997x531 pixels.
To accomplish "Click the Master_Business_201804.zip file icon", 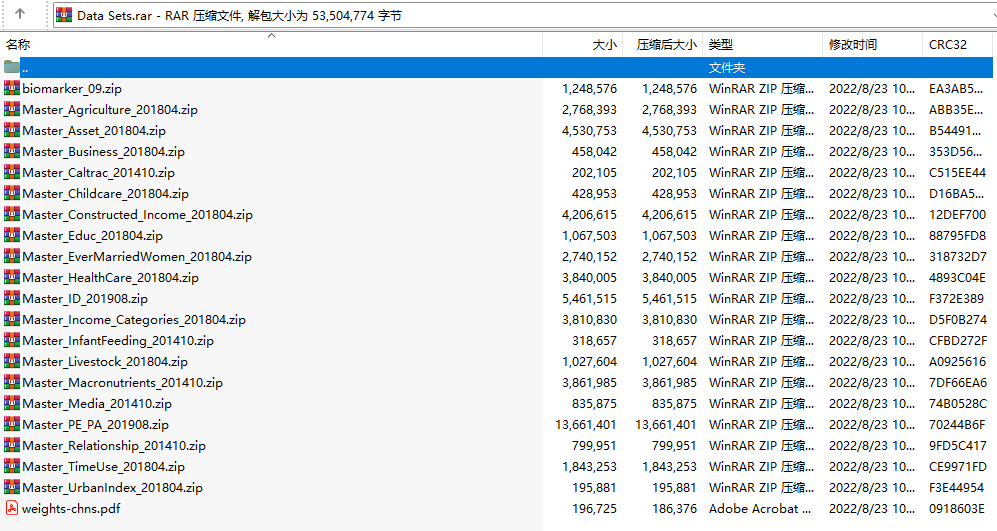I will coord(11,151).
